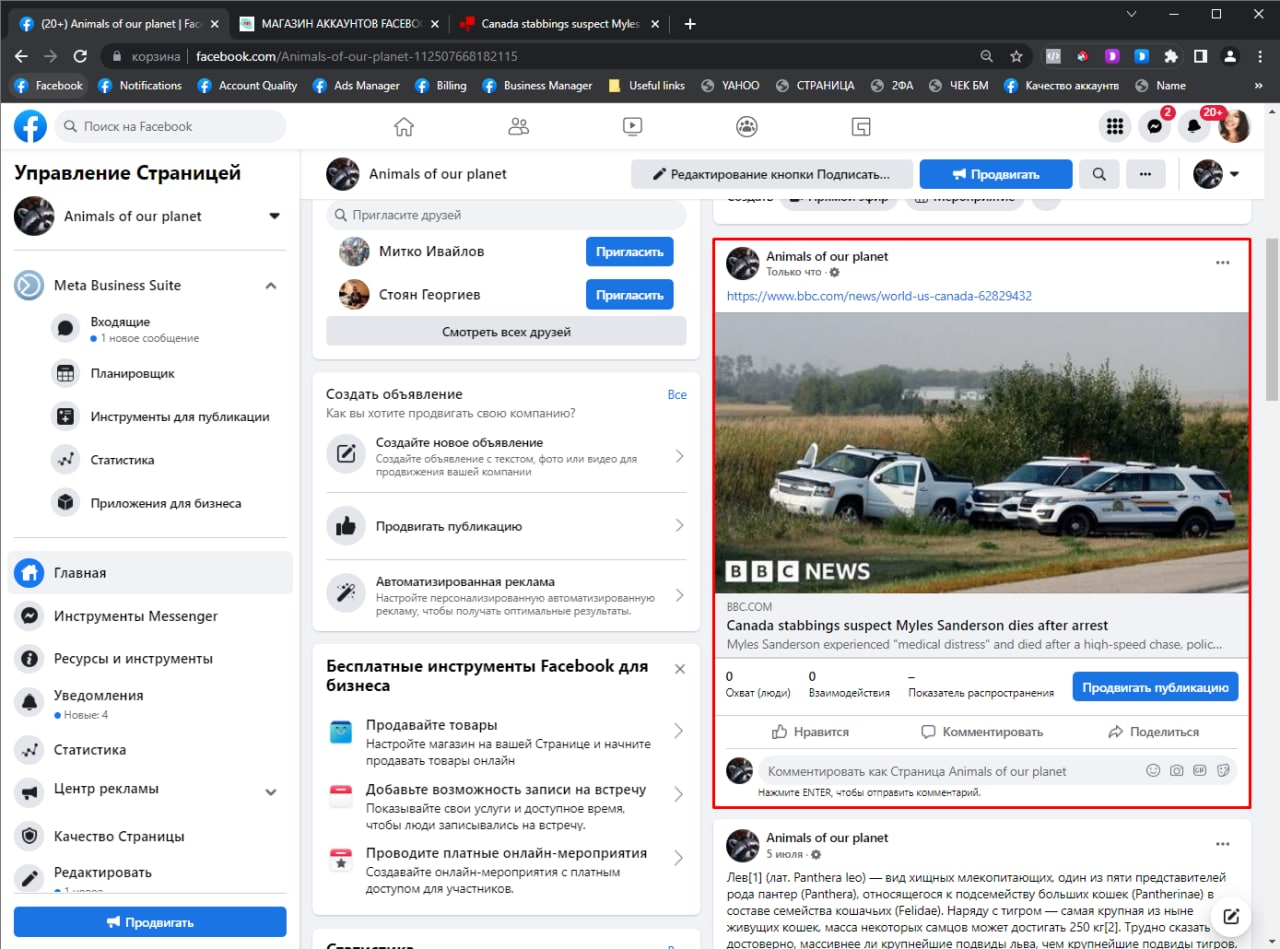Image resolution: width=1280 pixels, height=949 pixels.
Task: Open Chrome profile avatar icon
Action: tap(1231, 56)
